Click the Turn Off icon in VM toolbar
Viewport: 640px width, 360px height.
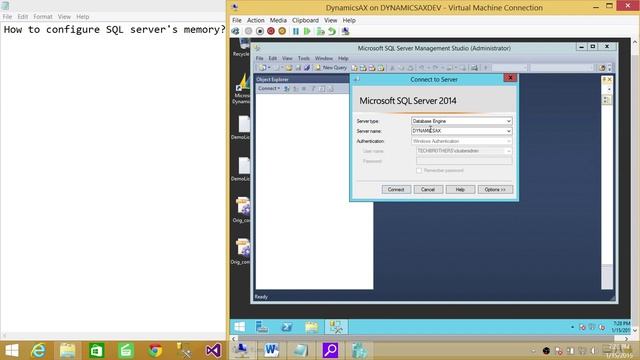pyautogui.click(x=260, y=31)
